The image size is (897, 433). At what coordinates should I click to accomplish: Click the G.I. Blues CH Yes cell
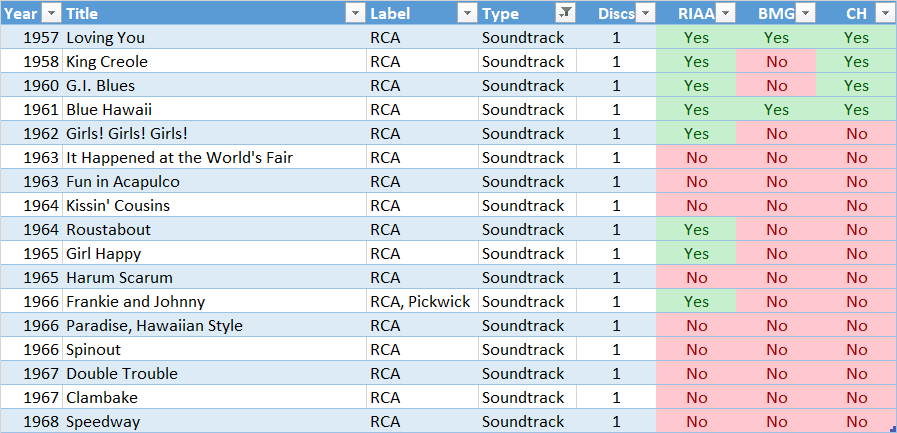coord(856,85)
